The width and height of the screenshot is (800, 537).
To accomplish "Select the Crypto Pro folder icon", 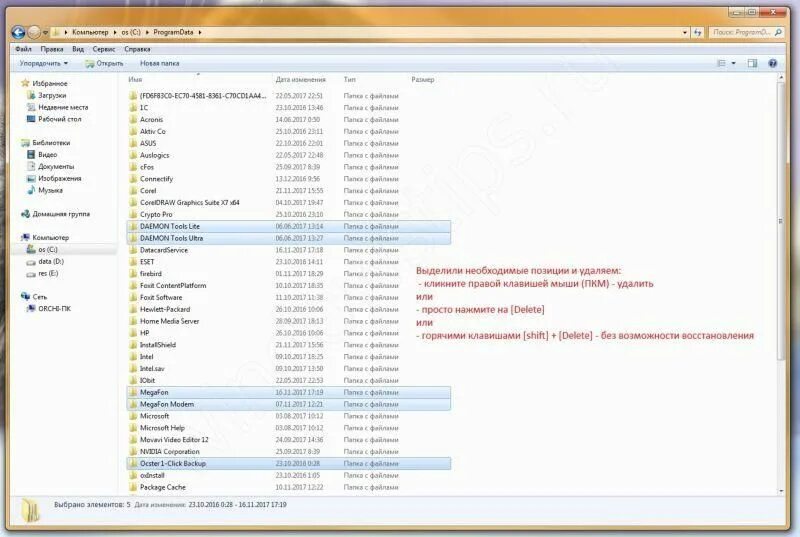I will 133,214.
